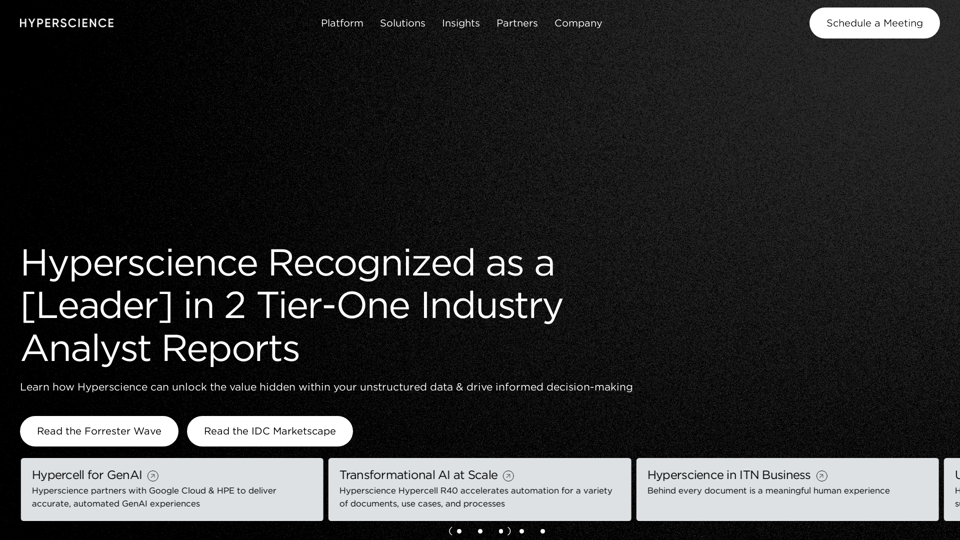The width and height of the screenshot is (960, 540).
Task: Click the HYPERSCIENCE logo
Action: point(67,23)
